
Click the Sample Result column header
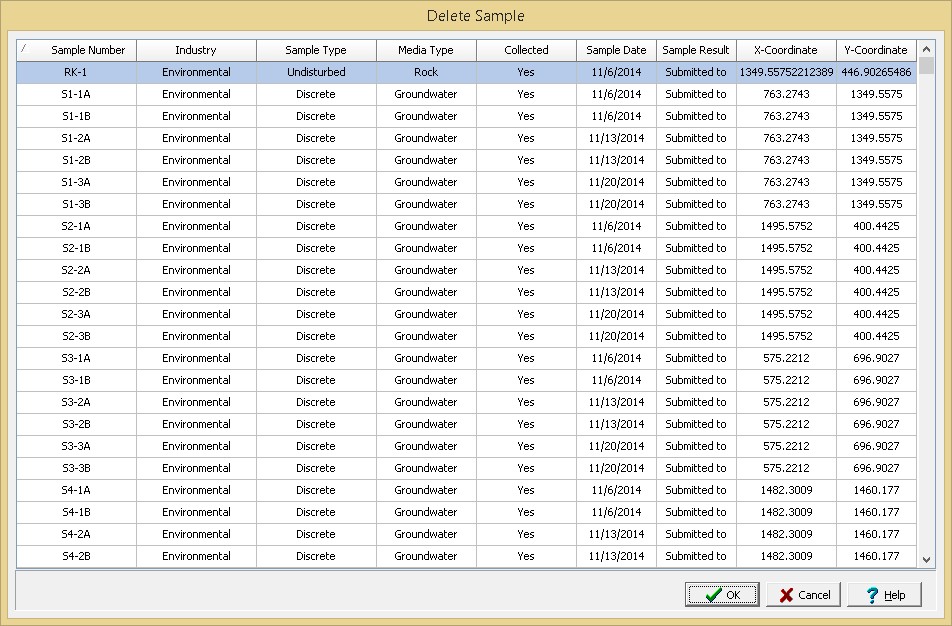(x=696, y=50)
